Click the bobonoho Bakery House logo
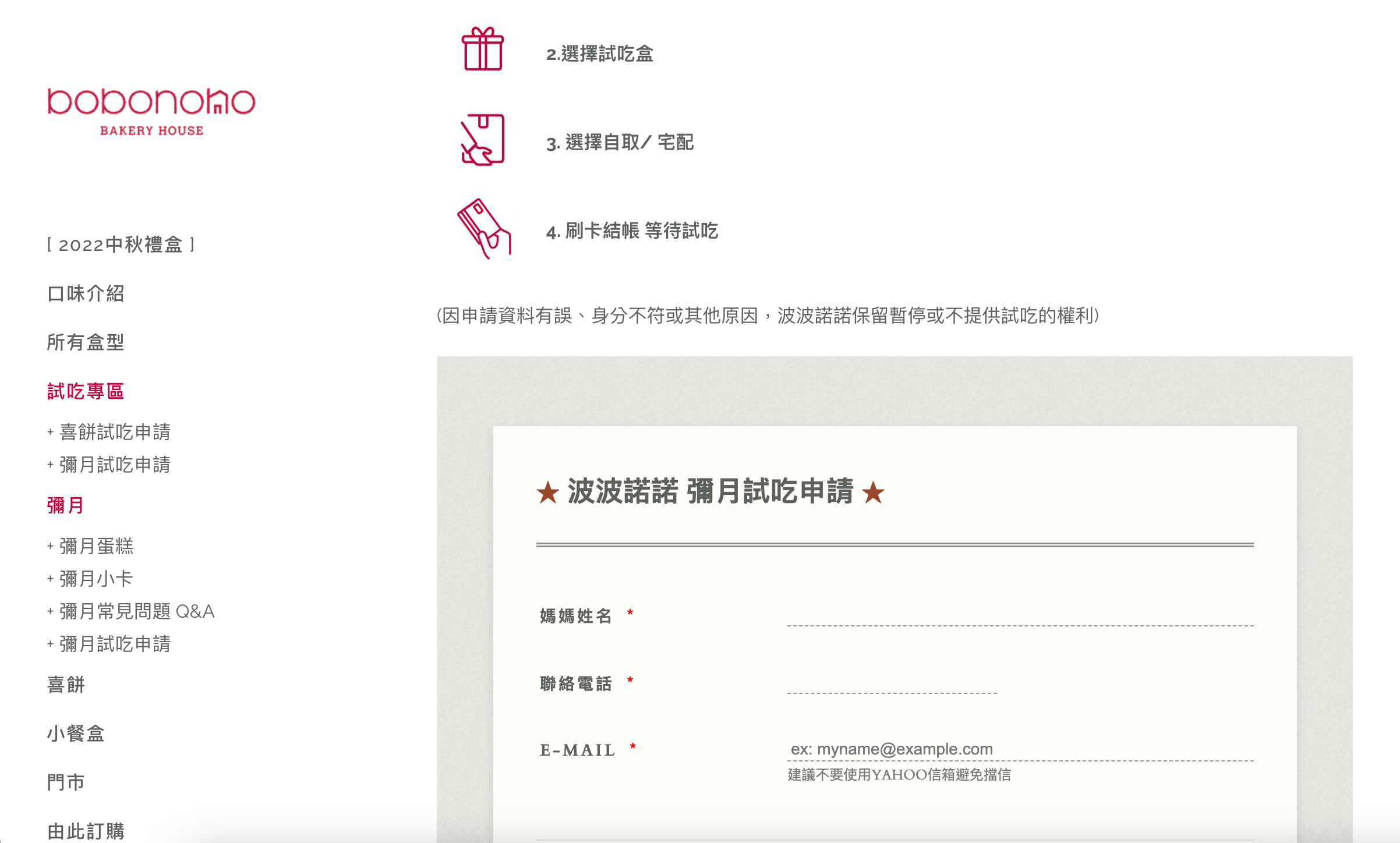This screenshot has height=843, width=1400. click(x=151, y=112)
